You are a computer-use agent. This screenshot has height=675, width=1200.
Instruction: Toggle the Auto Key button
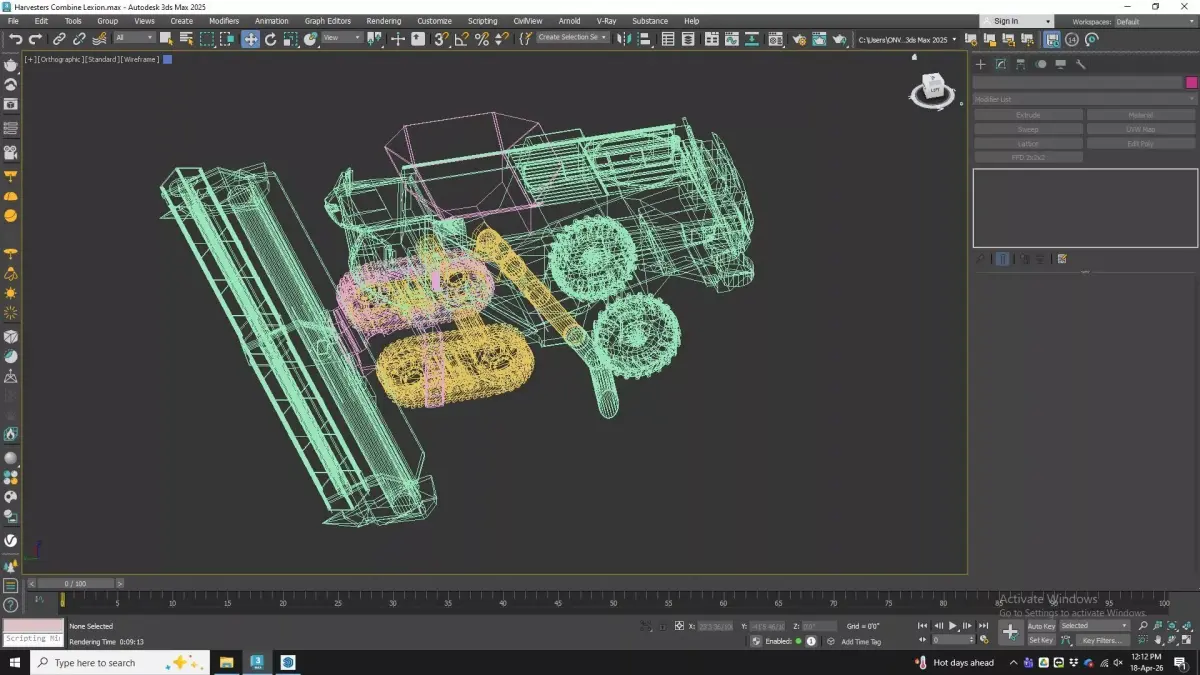(1041, 626)
